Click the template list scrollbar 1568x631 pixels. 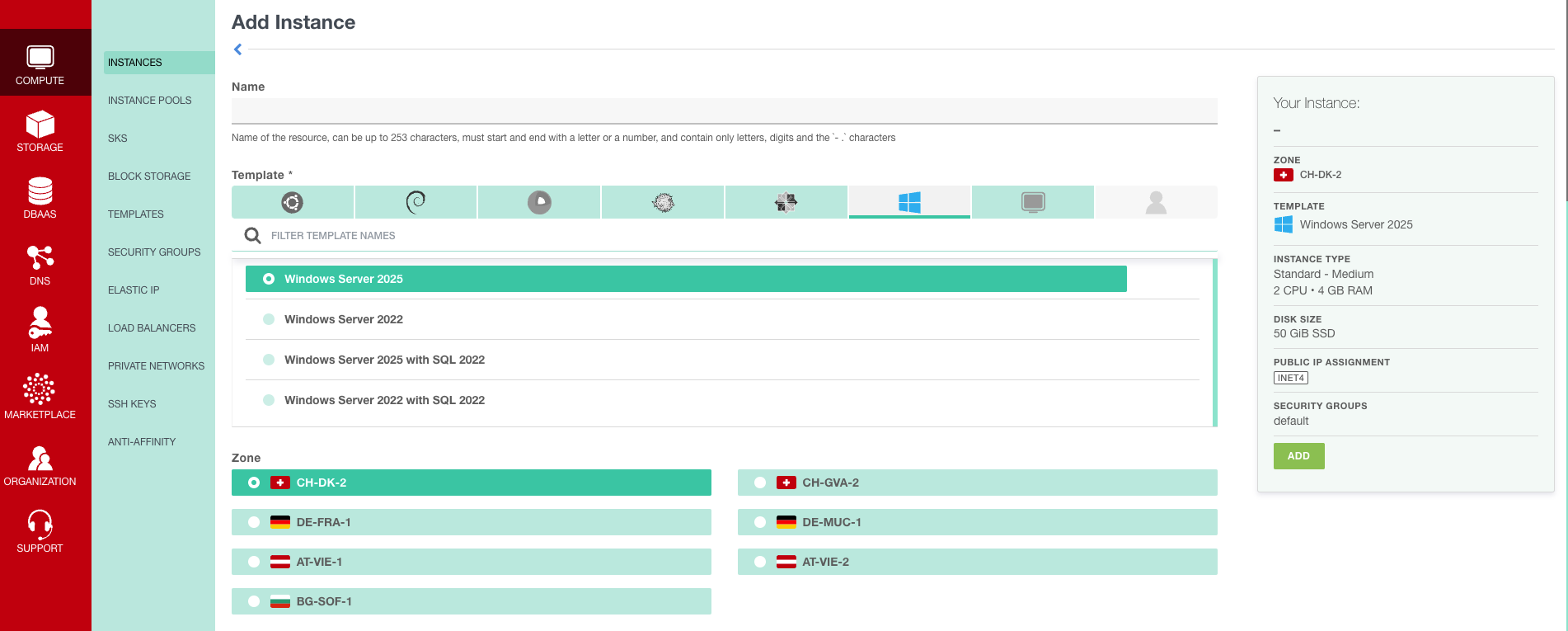[1215, 342]
